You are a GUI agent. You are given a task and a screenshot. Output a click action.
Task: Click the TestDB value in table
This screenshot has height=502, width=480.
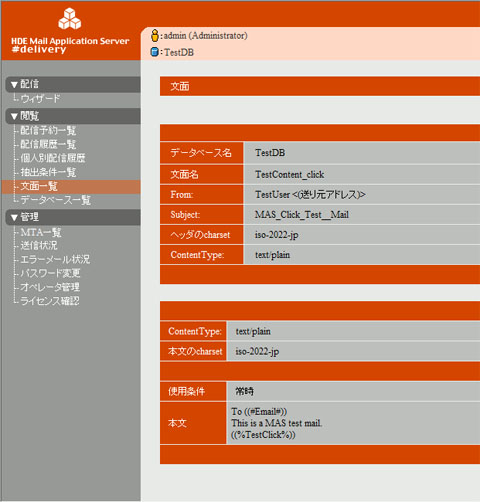[x=270, y=153]
